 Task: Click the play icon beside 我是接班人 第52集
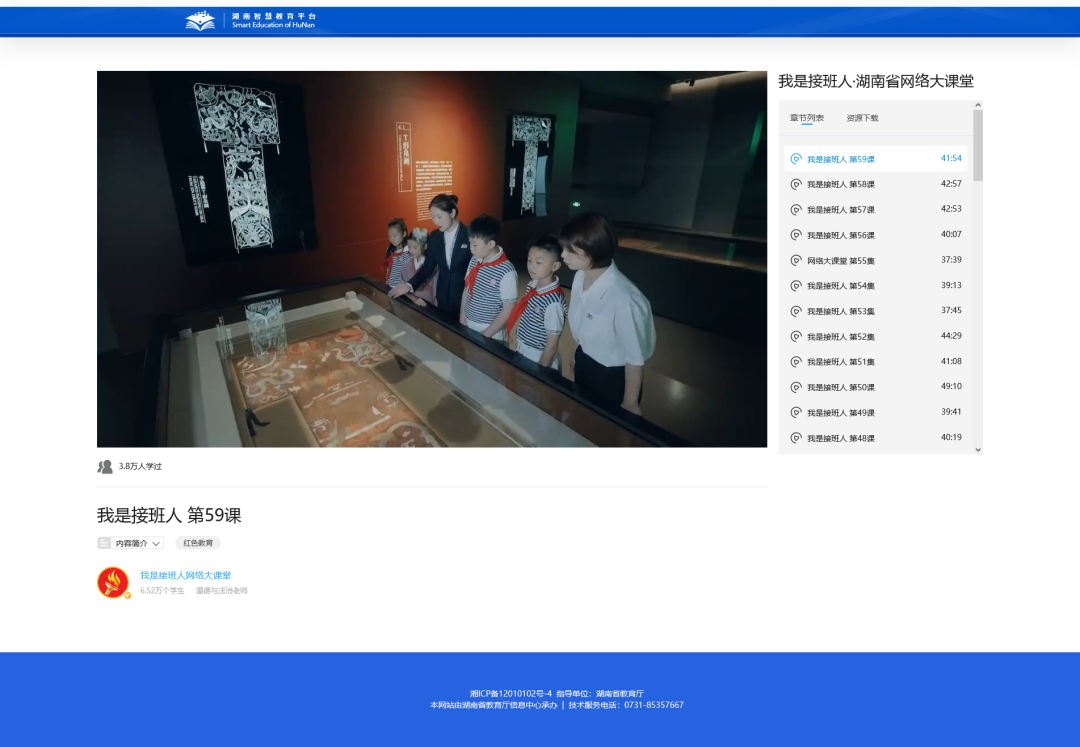[796, 337]
